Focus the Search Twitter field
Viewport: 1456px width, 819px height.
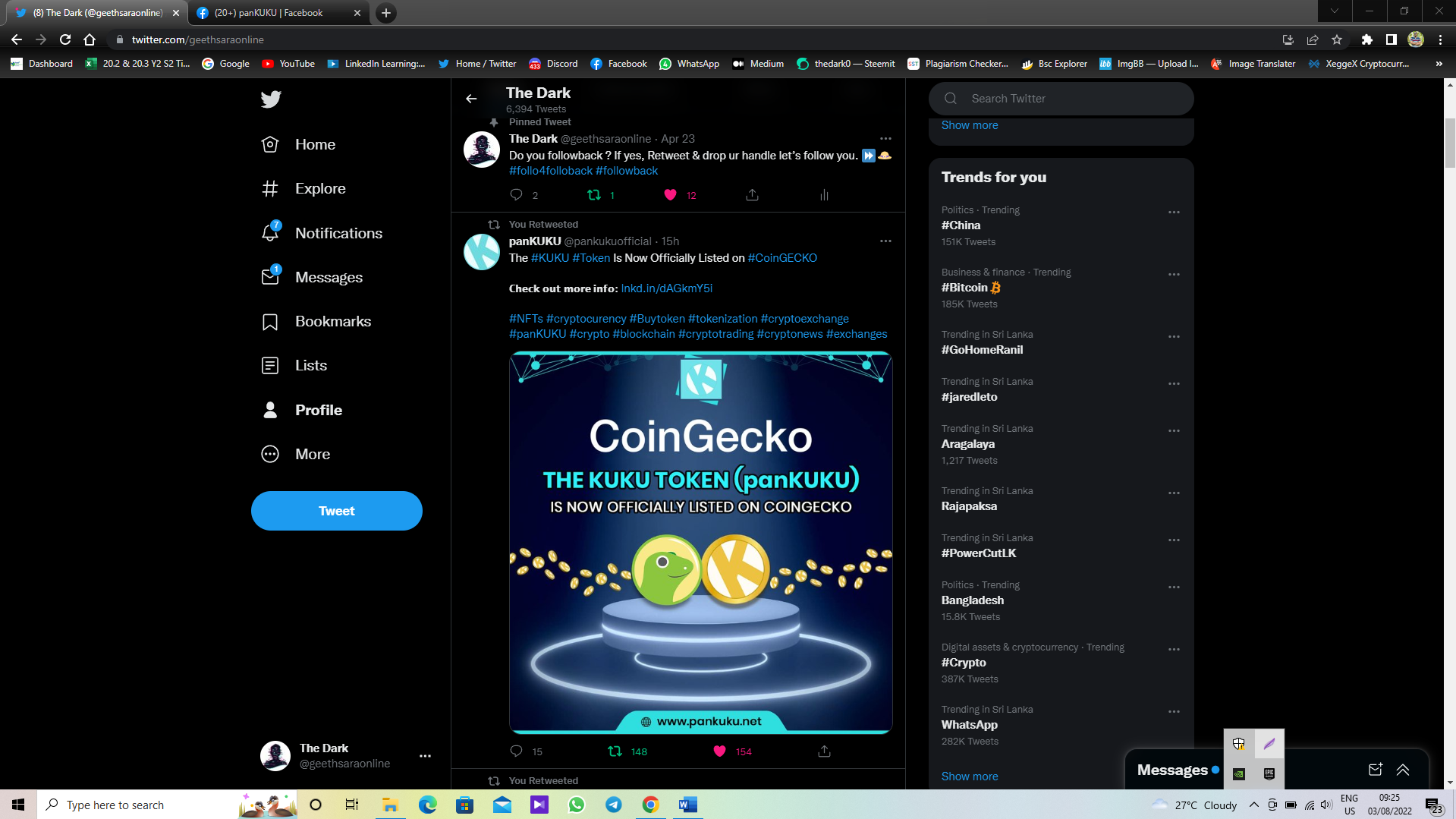[1061, 99]
